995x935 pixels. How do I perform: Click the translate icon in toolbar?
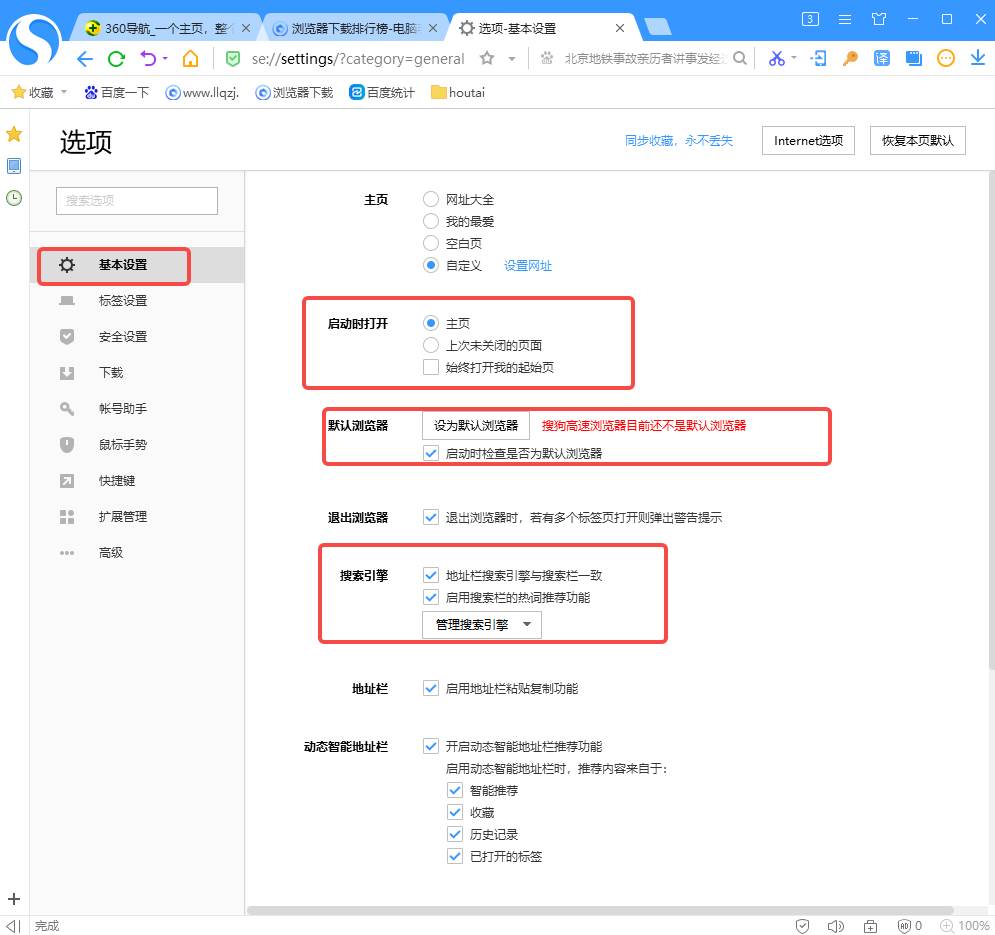tap(881, 58)
